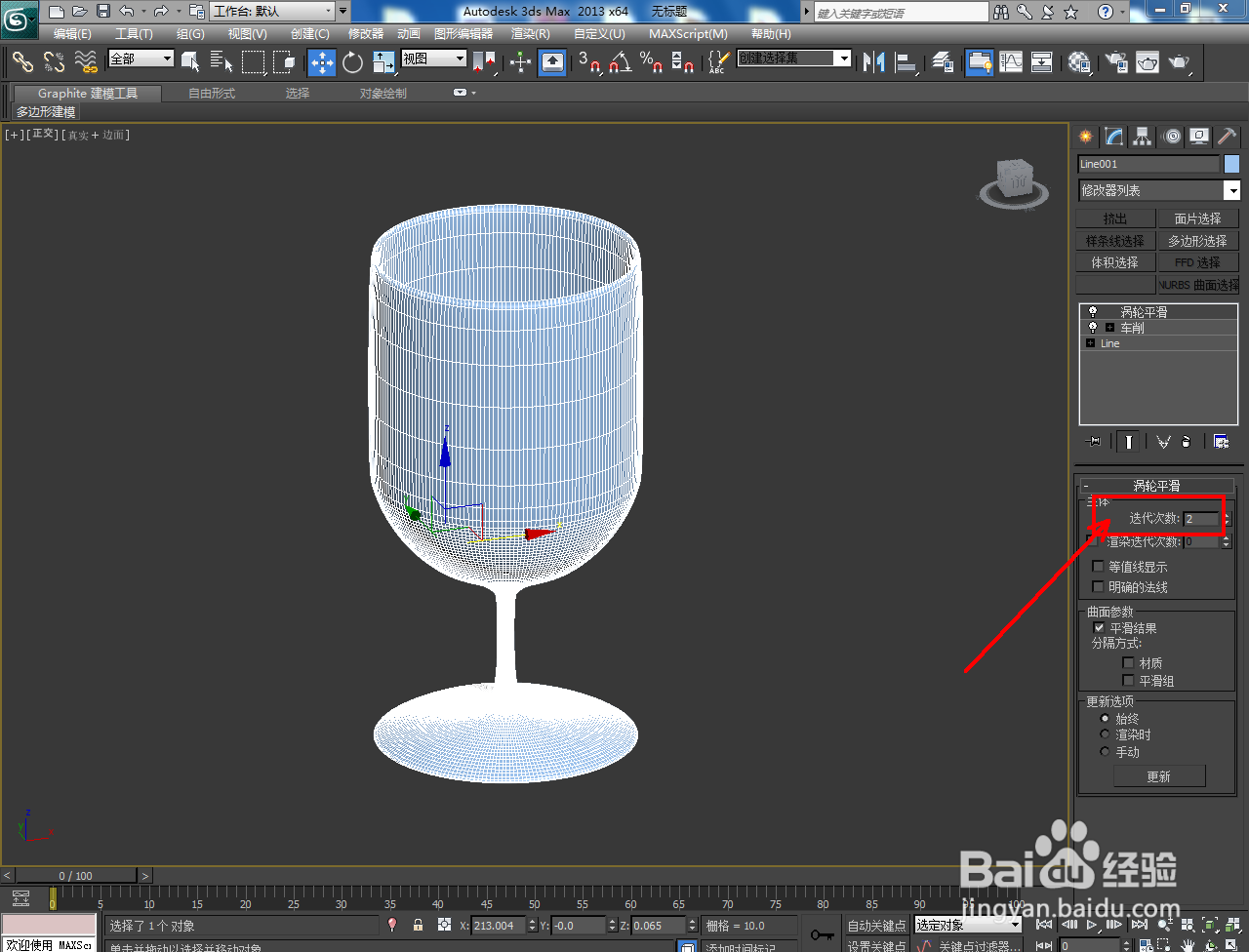Click the Pin Stack icon
Screen dimensions: 1249x952
point(1094,442)
